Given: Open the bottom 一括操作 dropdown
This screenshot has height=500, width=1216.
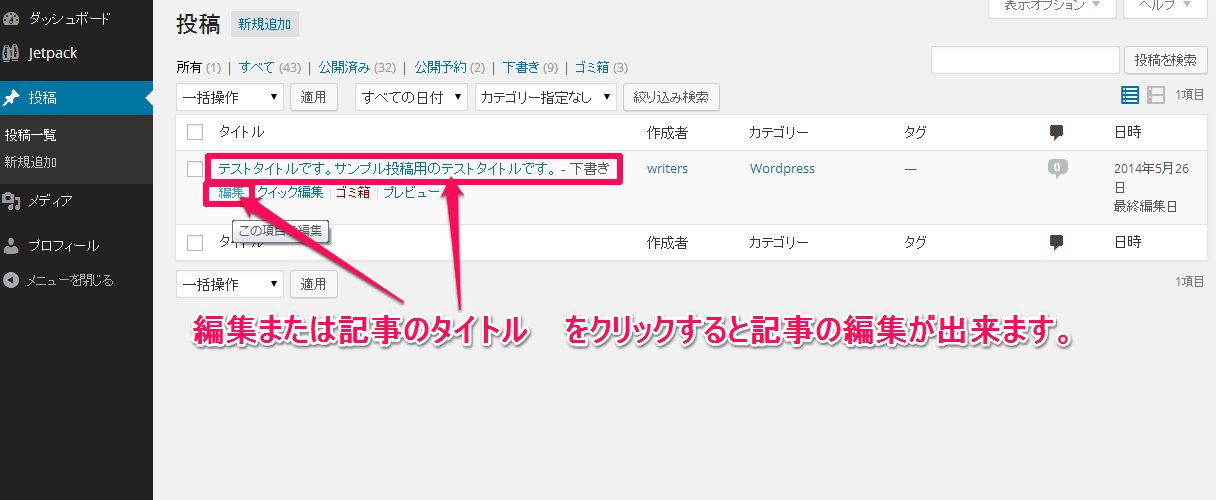Looking at the screenshot, I should point(230,284).
